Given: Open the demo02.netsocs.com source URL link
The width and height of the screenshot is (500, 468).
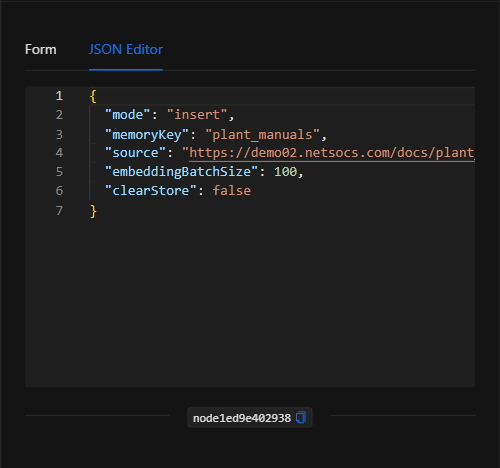Looking at the screenshot, I should coord(332,153).
